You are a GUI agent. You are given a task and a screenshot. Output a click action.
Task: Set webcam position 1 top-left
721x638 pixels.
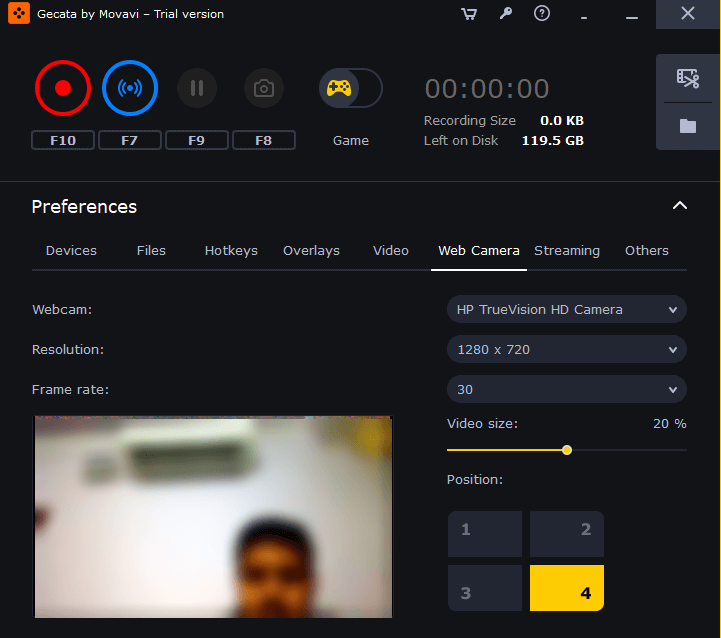click(x=485, y=534)
